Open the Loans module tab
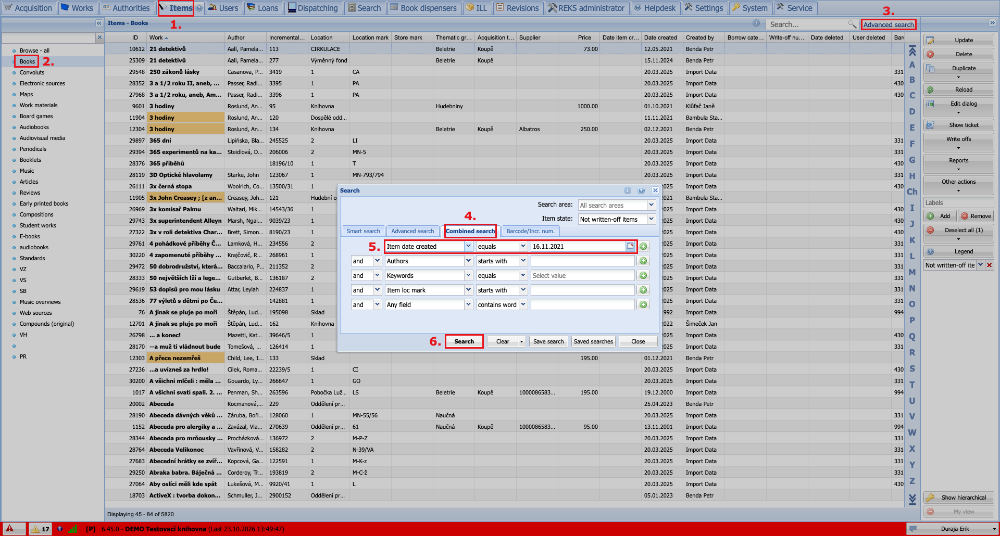 click(261, 8)
